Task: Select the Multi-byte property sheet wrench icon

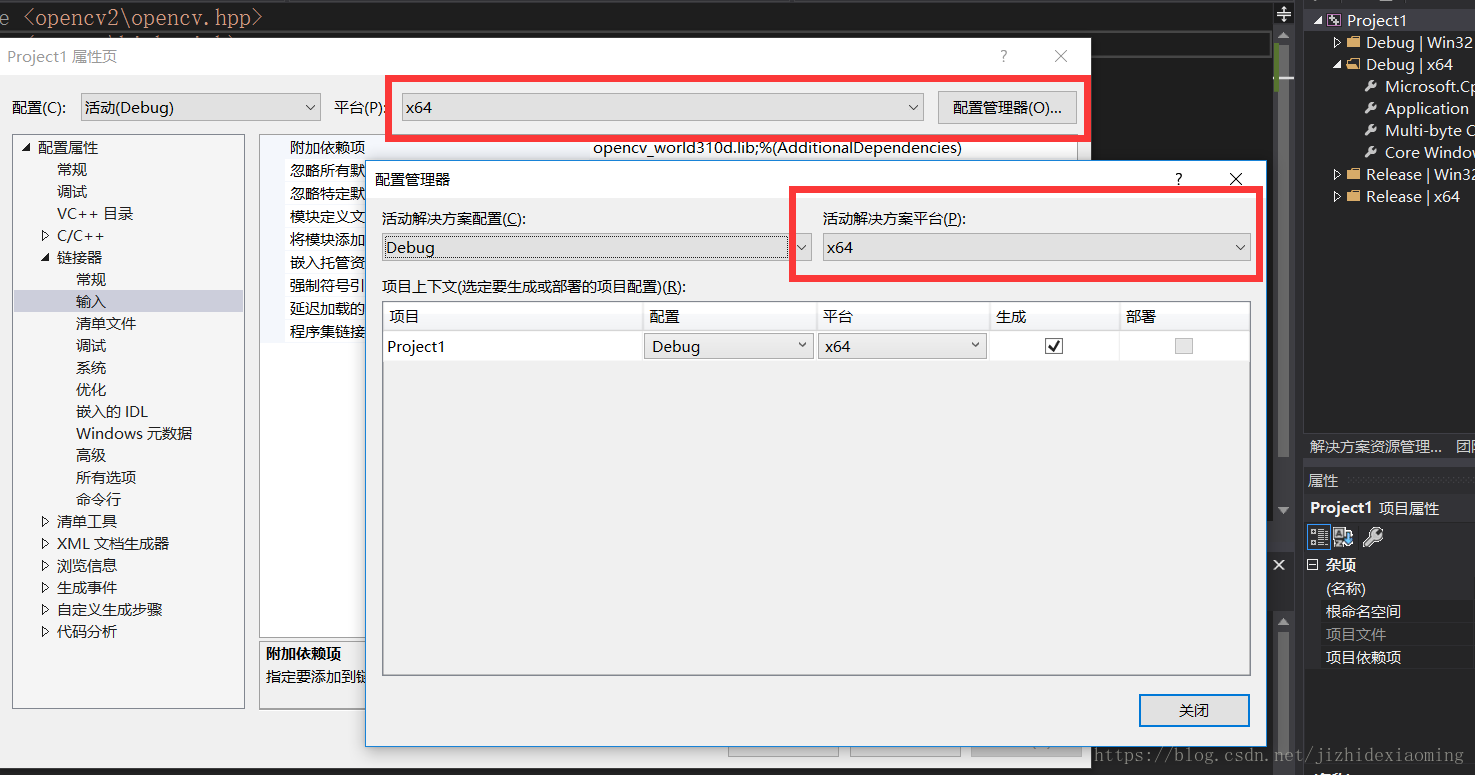Action: tap(1371, 130)
